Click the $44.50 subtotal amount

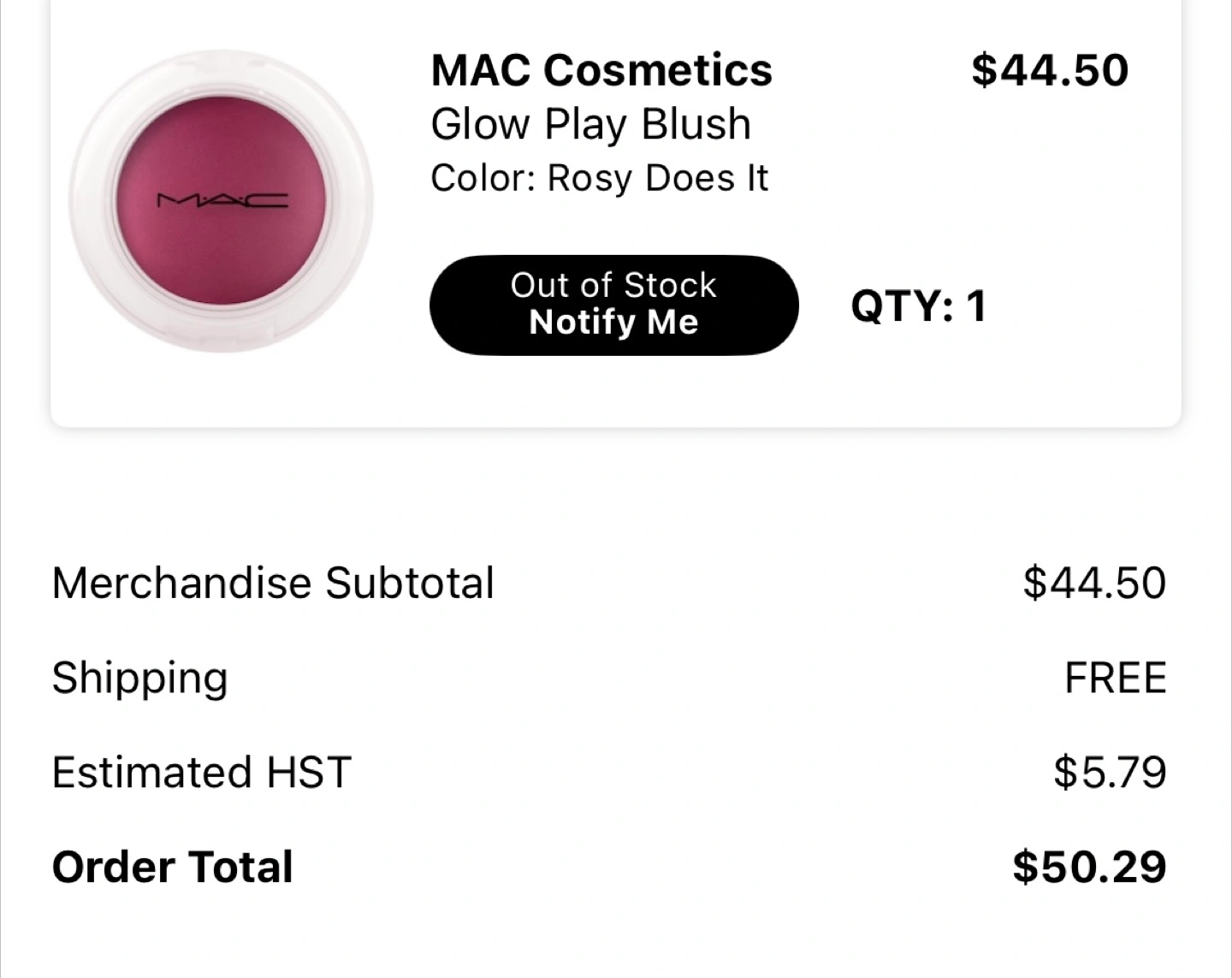point(1094,583)
